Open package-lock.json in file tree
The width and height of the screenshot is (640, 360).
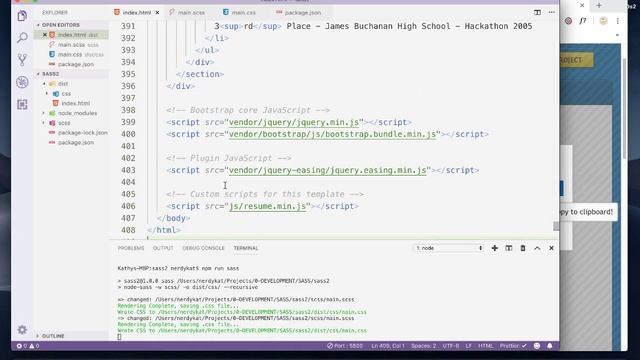tap(82, 133)
